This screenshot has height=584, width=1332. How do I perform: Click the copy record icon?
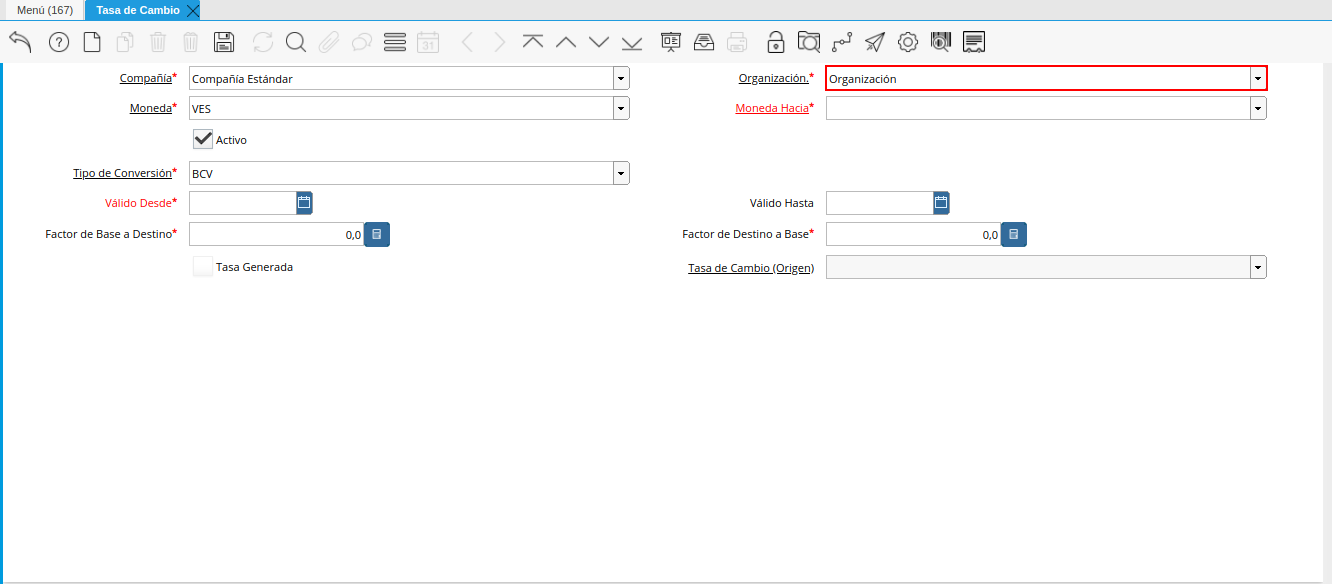tap(125, 42)
